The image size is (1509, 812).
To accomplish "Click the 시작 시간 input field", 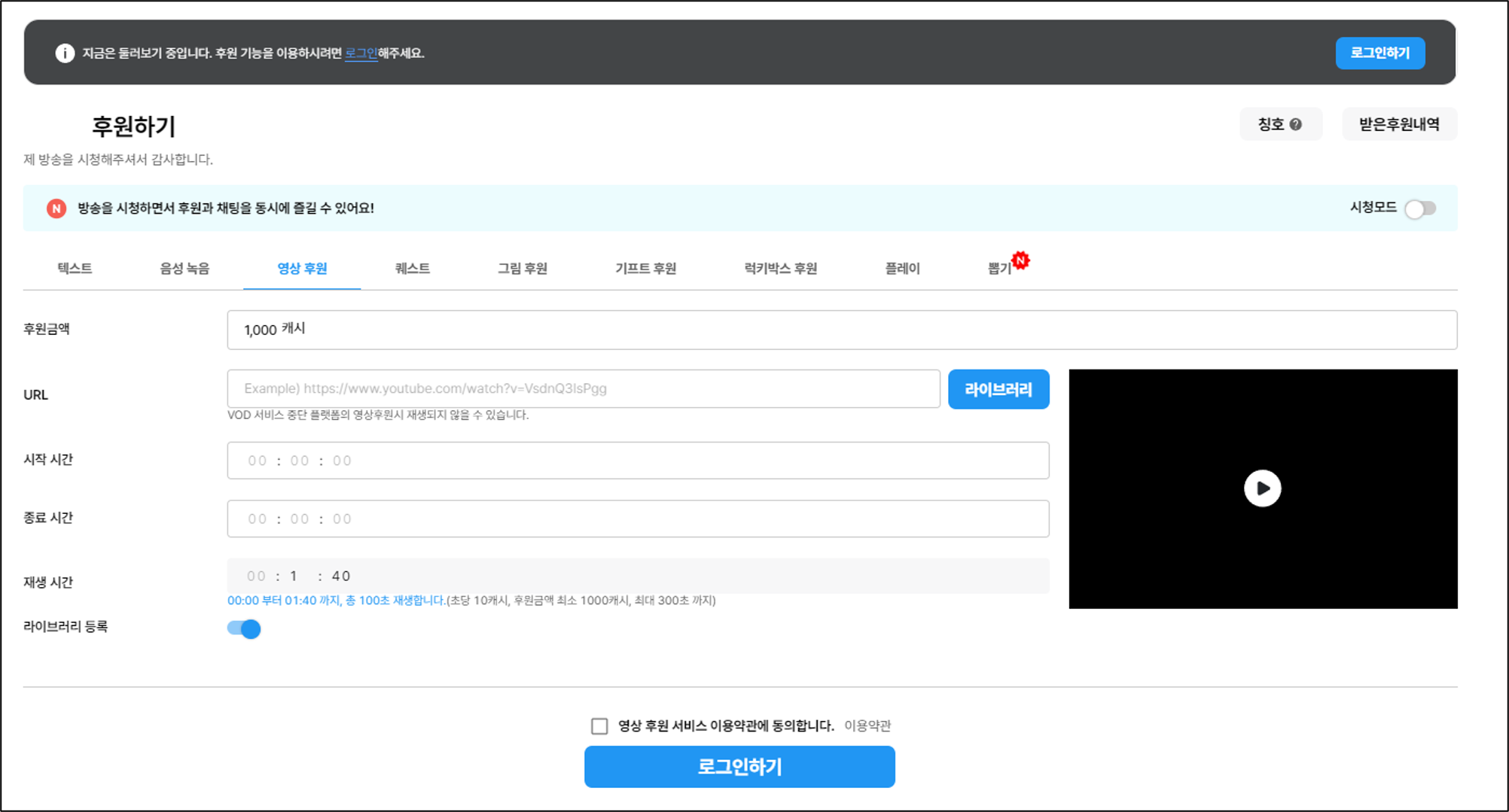I will [637, 461].
